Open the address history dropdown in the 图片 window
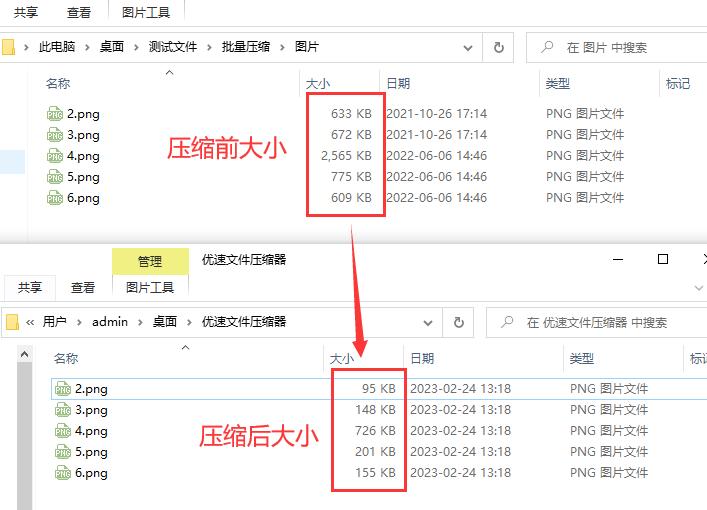This screenshot has width=707, height=510. click(468, 48)
